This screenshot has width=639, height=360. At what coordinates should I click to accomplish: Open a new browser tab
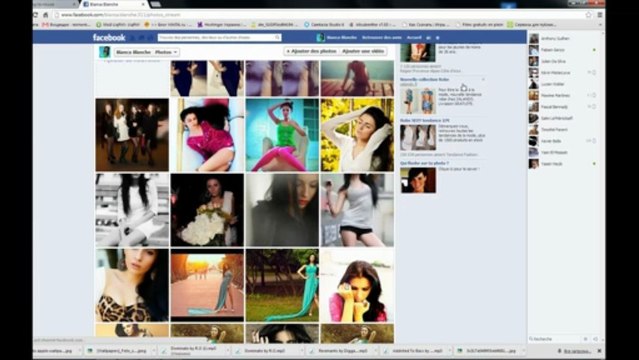[x=155, y=4]
